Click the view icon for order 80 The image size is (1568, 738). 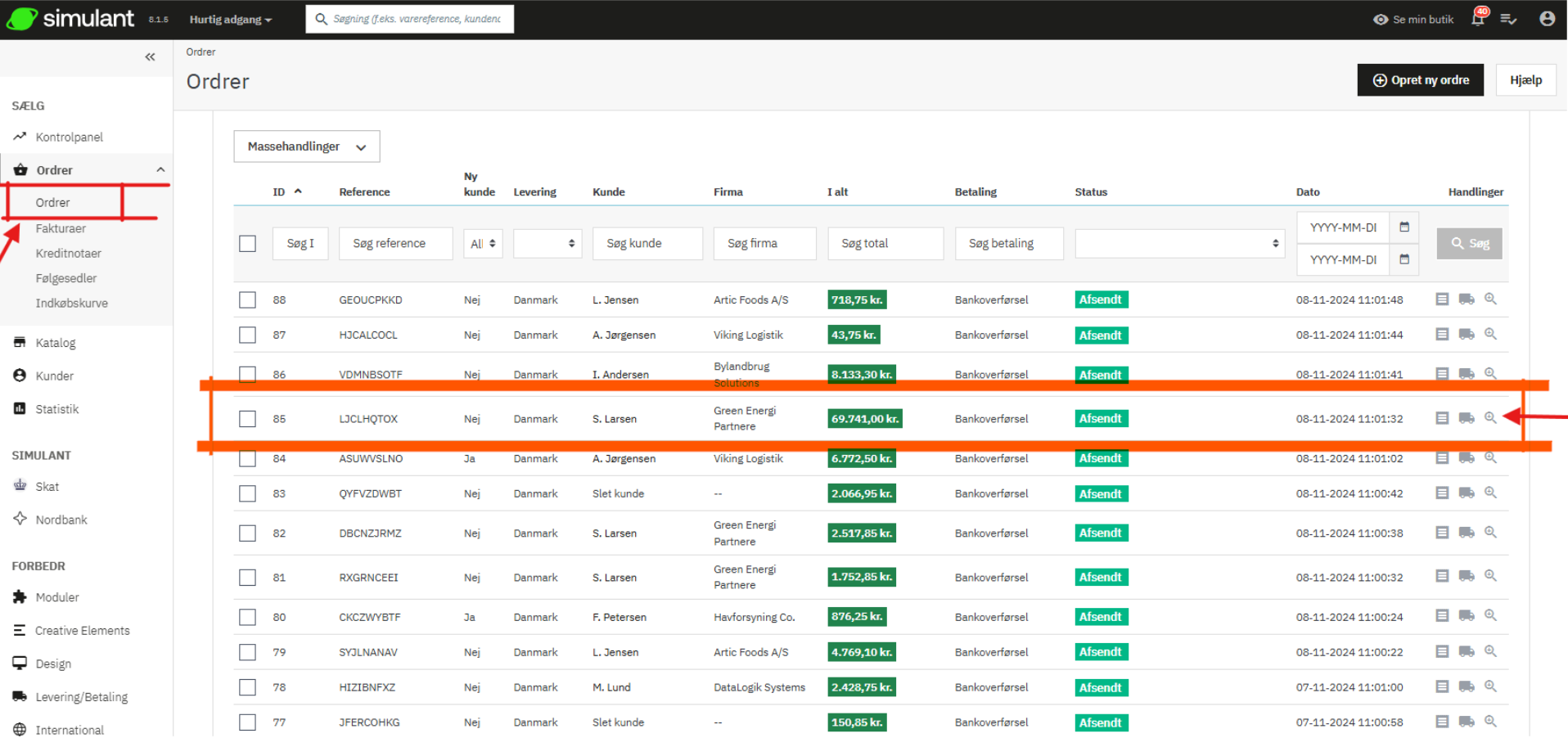point(1490,616)
